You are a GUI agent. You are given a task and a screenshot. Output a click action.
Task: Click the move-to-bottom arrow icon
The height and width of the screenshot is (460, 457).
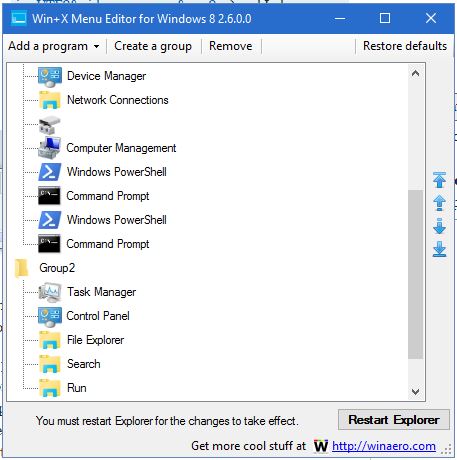439,249
